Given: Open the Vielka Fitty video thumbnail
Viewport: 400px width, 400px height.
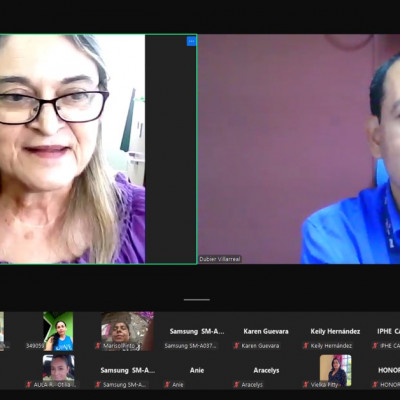Looking at the screenshot, I should [x=336, y=370].
